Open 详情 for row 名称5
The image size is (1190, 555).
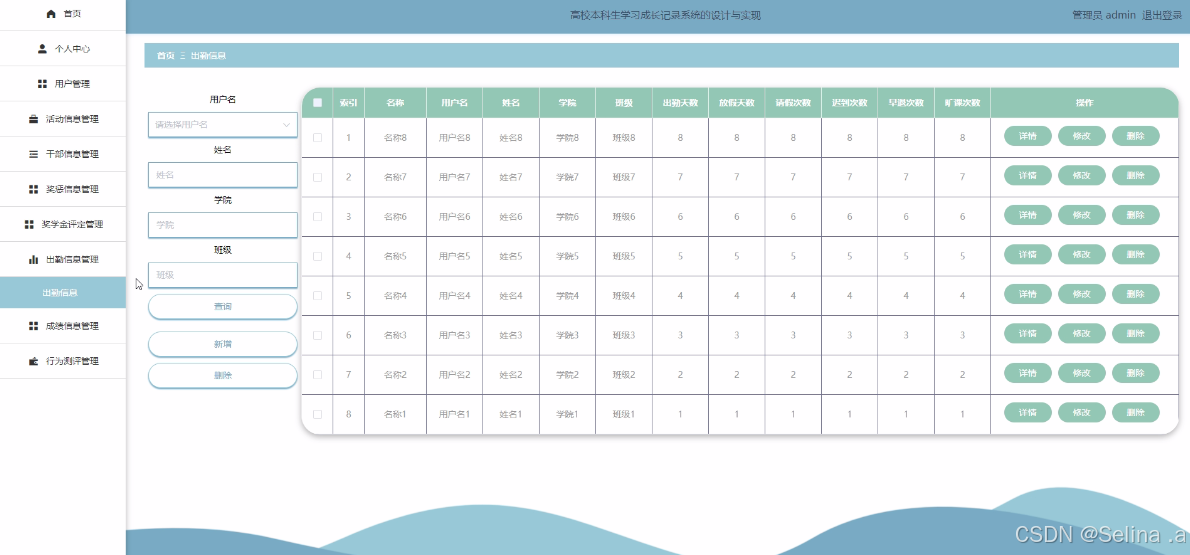click(x=1028, y=254)
